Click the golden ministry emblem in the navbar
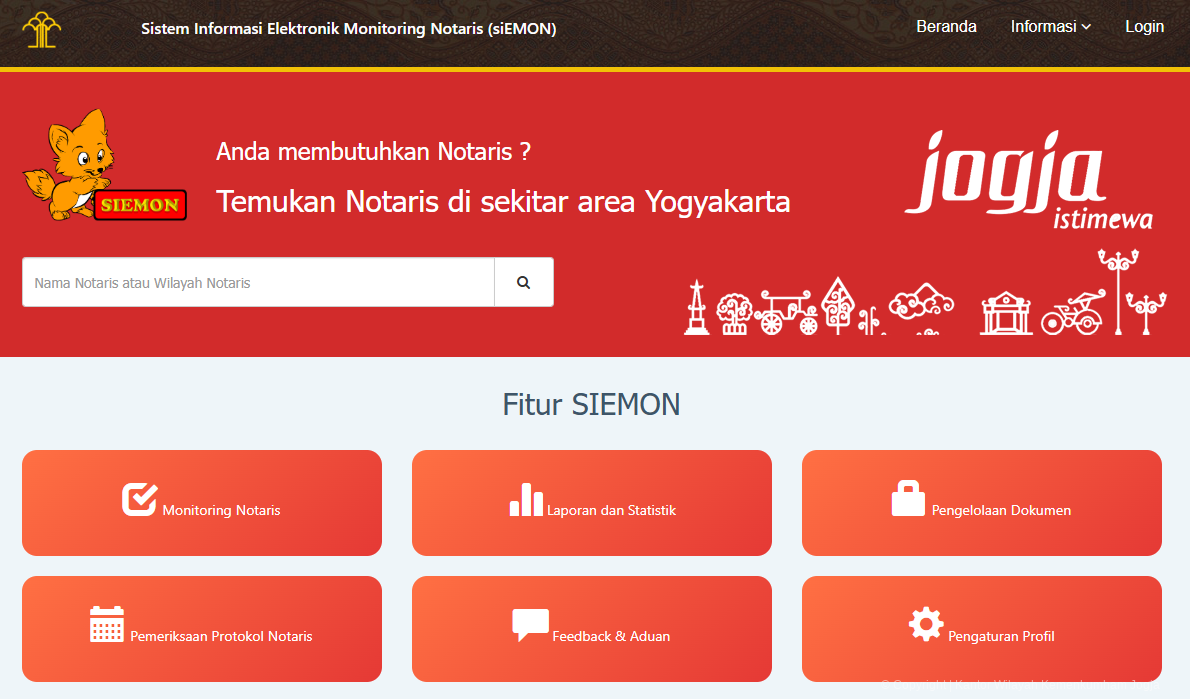1190x699 pixels. point(41,30)
